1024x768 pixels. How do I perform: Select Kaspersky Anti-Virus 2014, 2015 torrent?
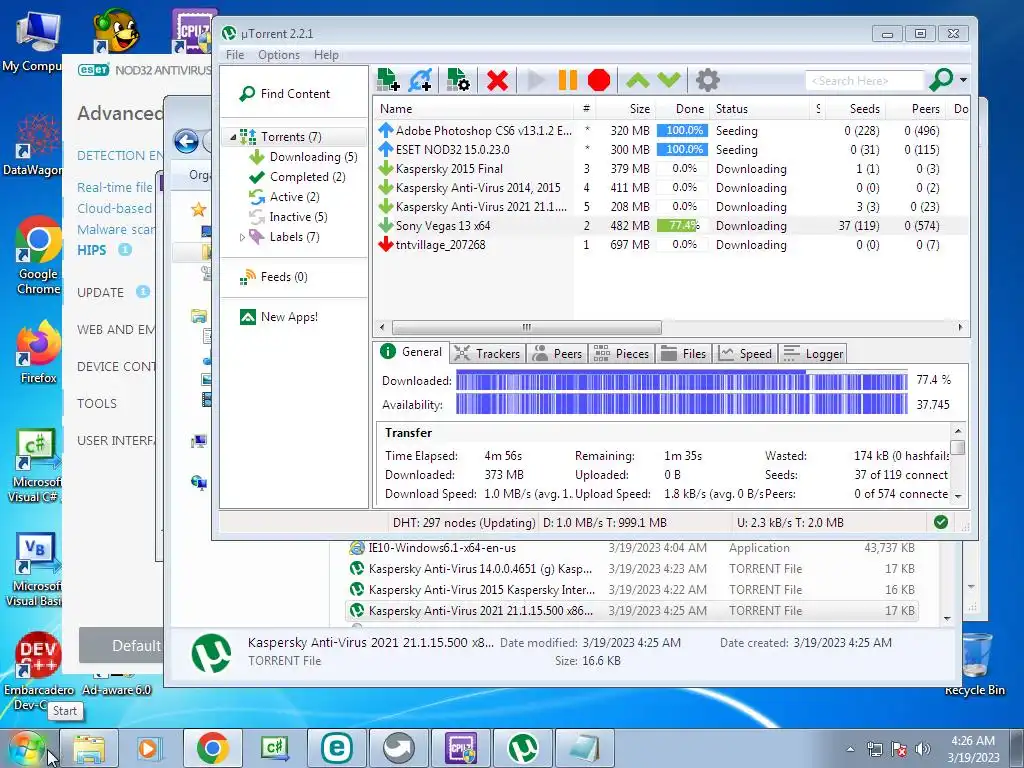coord(669,187)
